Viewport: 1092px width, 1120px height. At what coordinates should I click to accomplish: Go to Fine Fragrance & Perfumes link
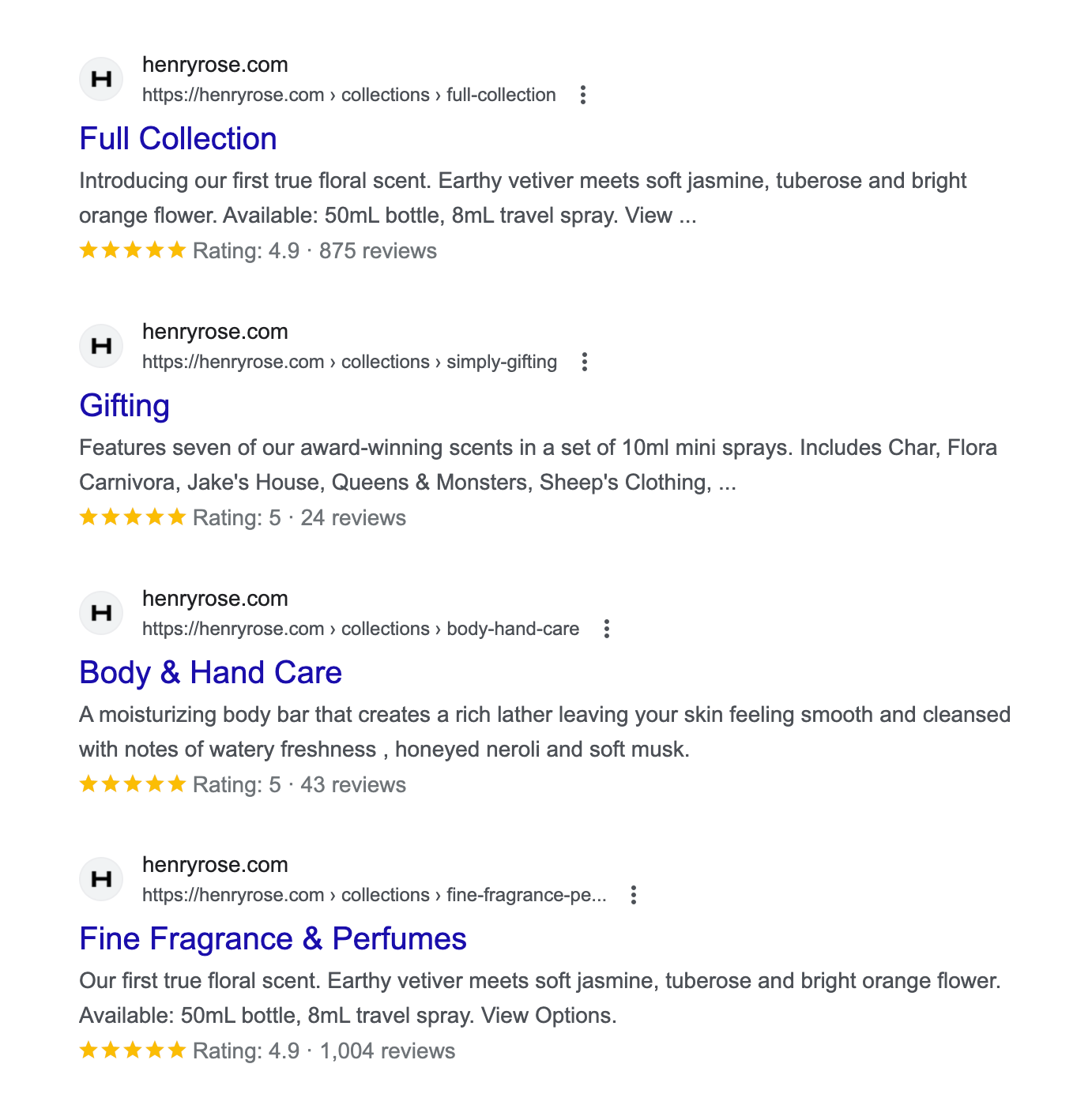pyautogui.click(x=273, y=939)
